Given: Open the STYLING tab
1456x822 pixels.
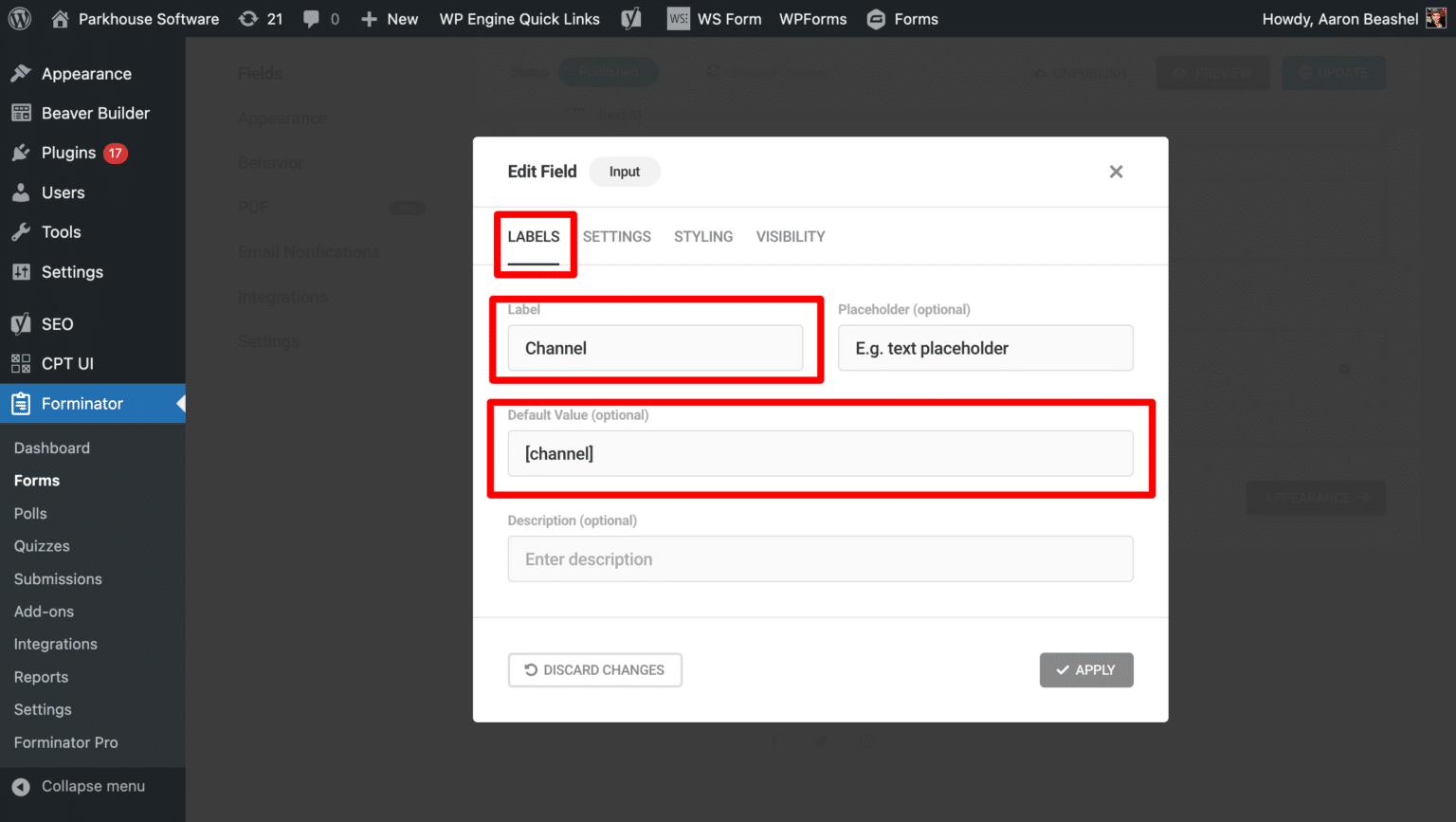Looking at the screenshot, I should (x=702, y=236).
